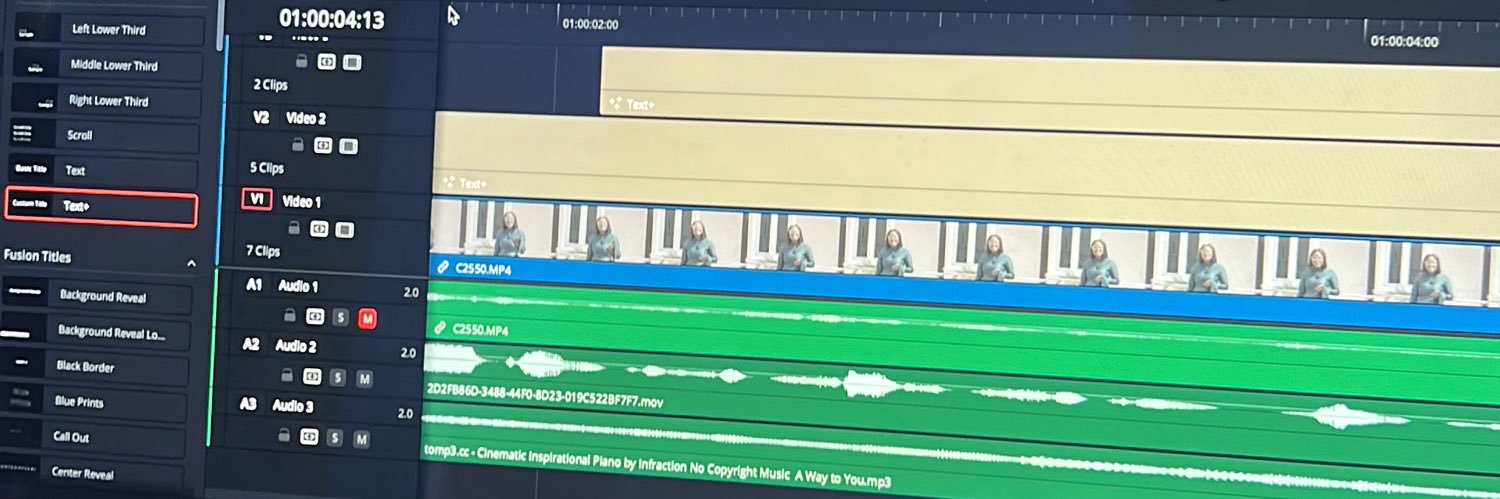
Task: Click the Audio 1 track name
Action: 297,287
